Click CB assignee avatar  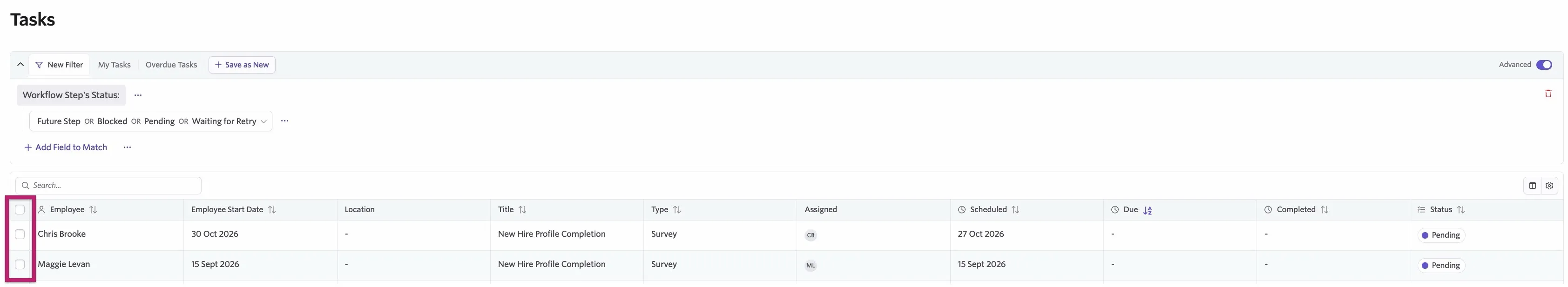[810, 235]
